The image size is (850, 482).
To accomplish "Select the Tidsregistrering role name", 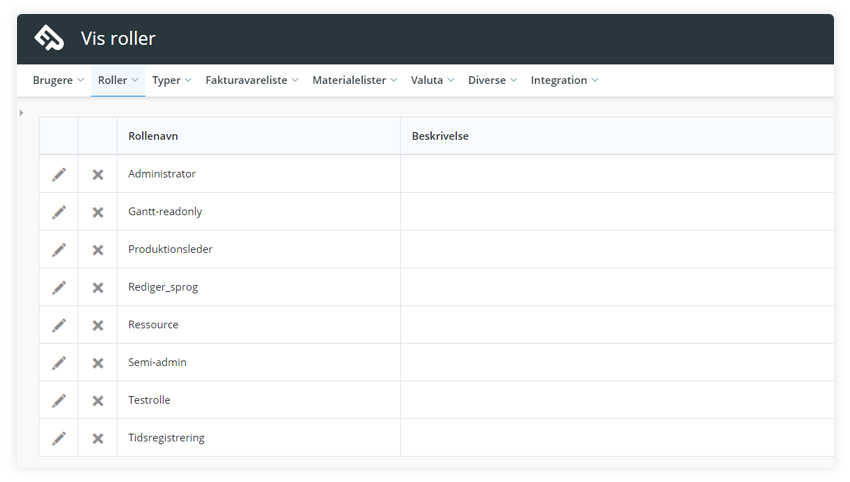I will [166, 438].
